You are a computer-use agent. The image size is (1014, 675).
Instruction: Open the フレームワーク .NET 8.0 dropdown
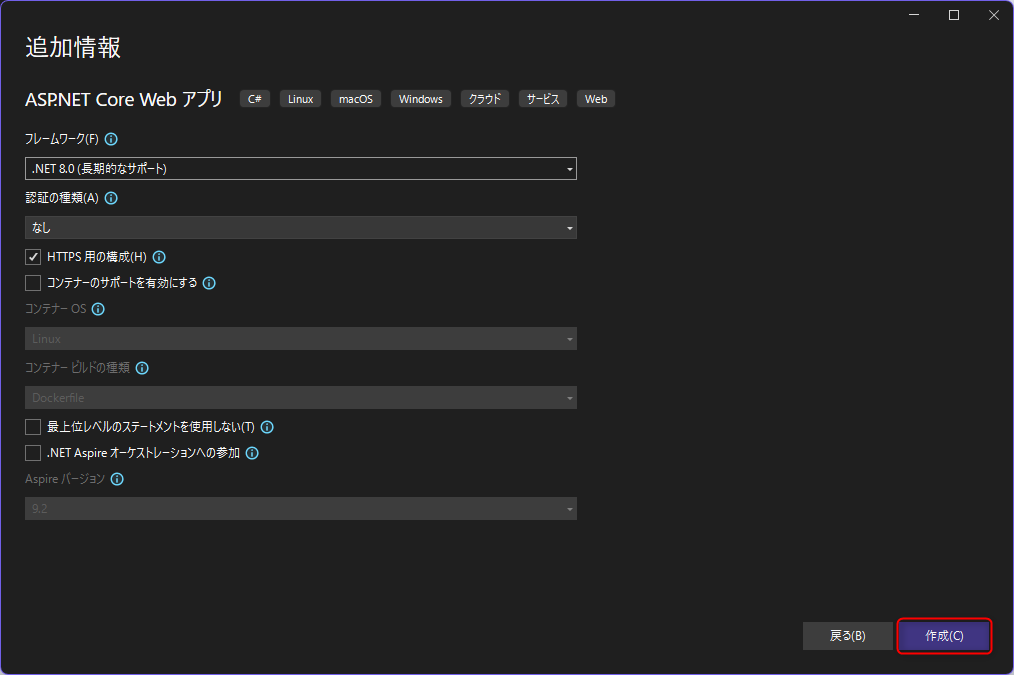(301, 169)
